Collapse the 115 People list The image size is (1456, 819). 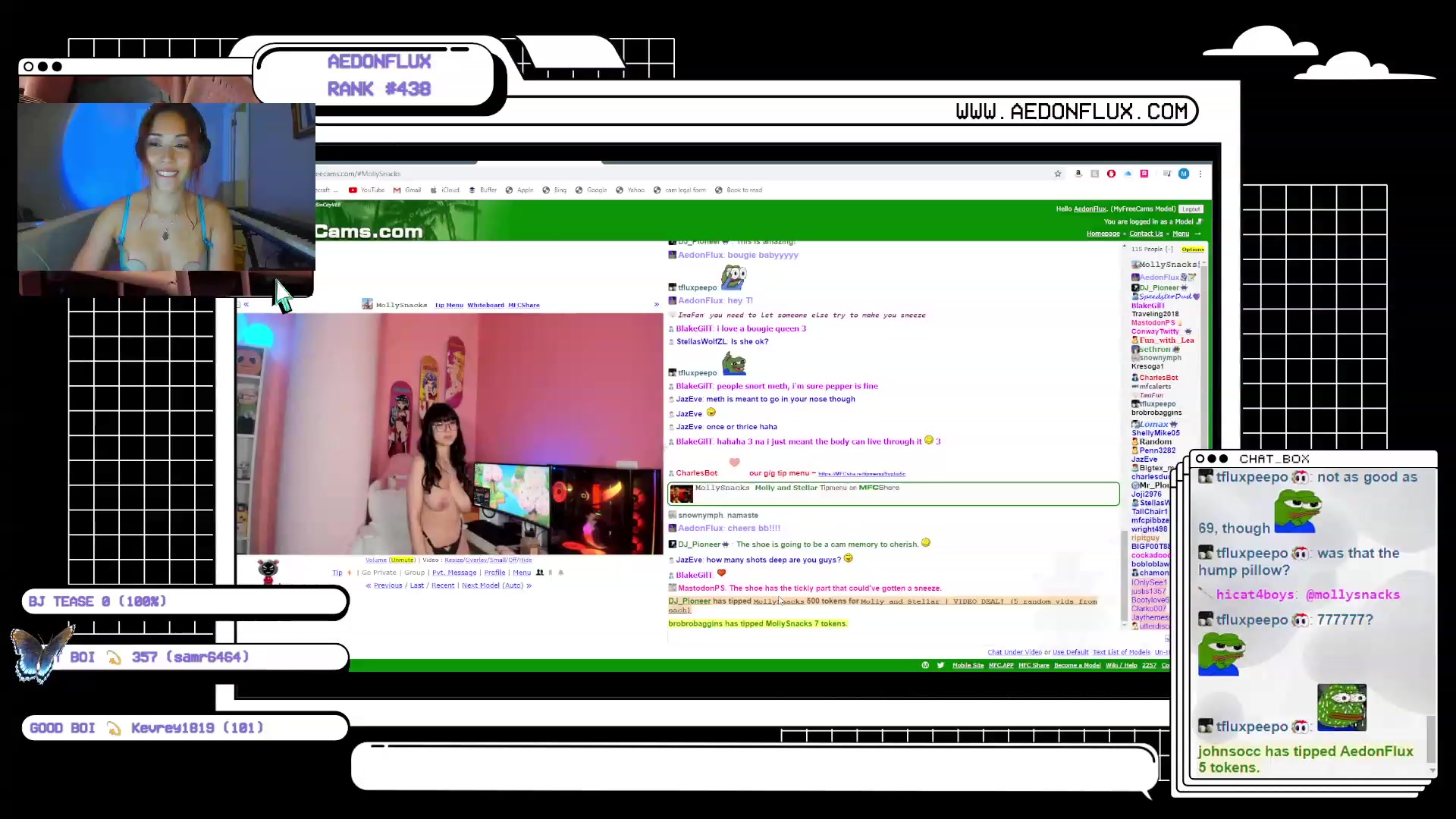click(1169, 249)
